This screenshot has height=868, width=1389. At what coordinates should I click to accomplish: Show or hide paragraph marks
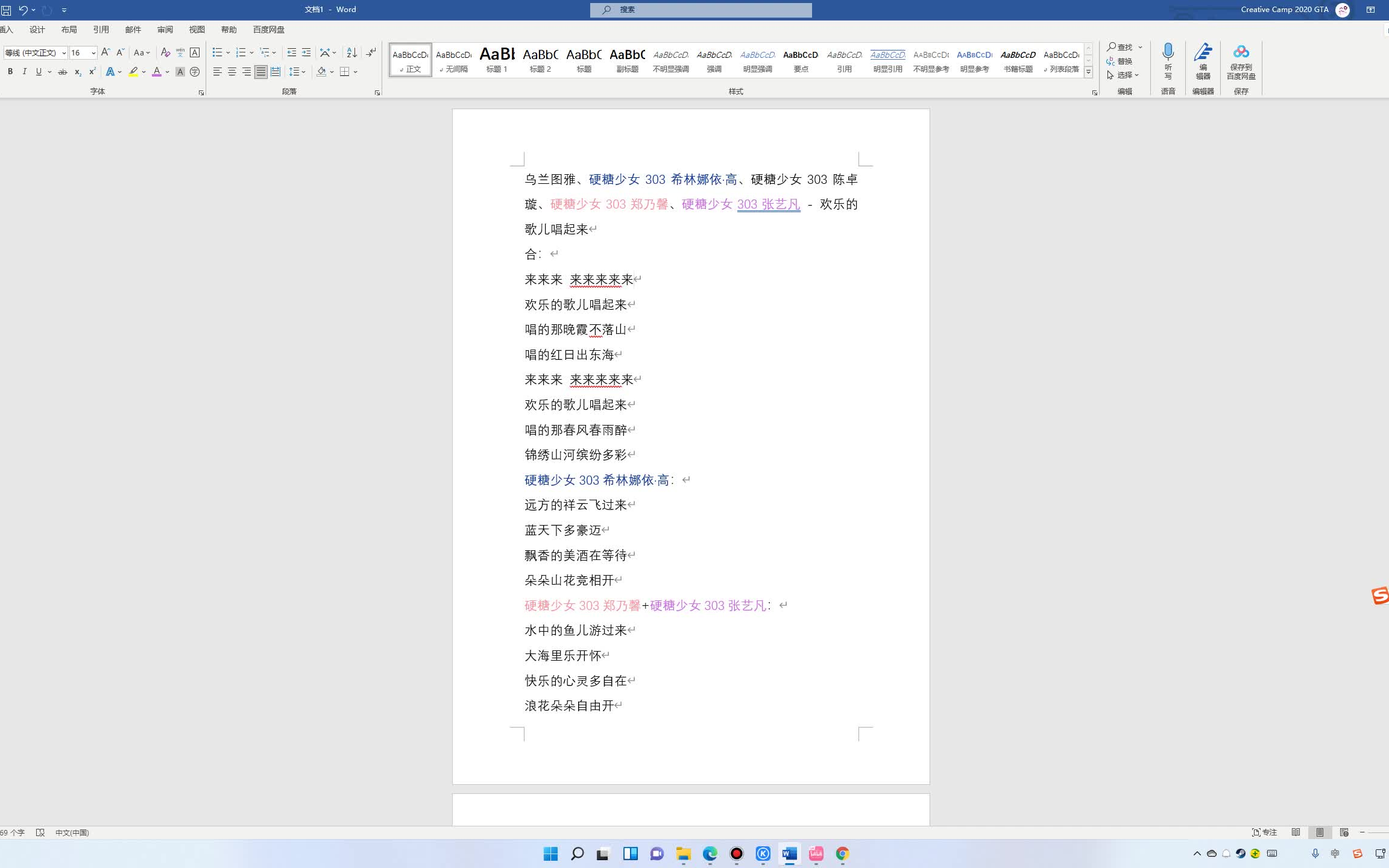(371, 52)
